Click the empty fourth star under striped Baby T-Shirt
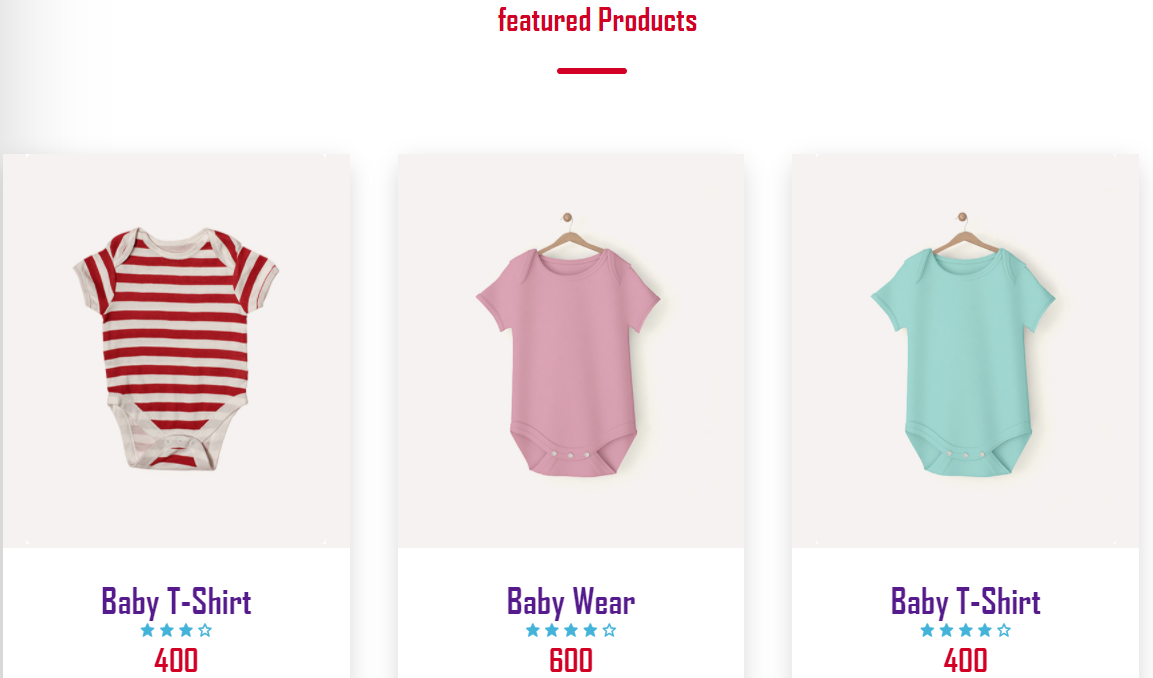This screenshot has height=678, width=1153. click(x=205, y=630)
